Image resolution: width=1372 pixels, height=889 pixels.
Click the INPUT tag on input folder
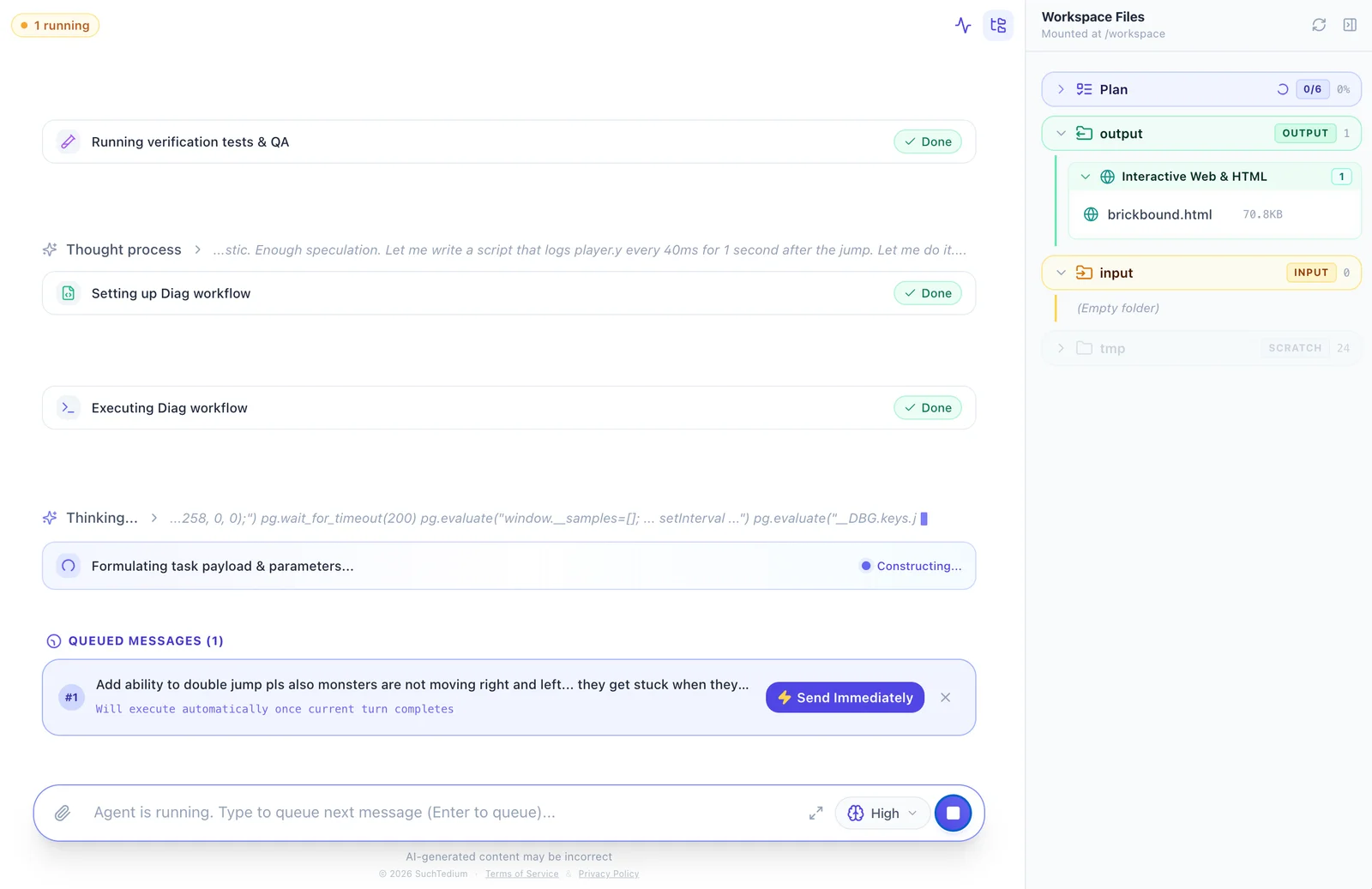(1311, 273)
